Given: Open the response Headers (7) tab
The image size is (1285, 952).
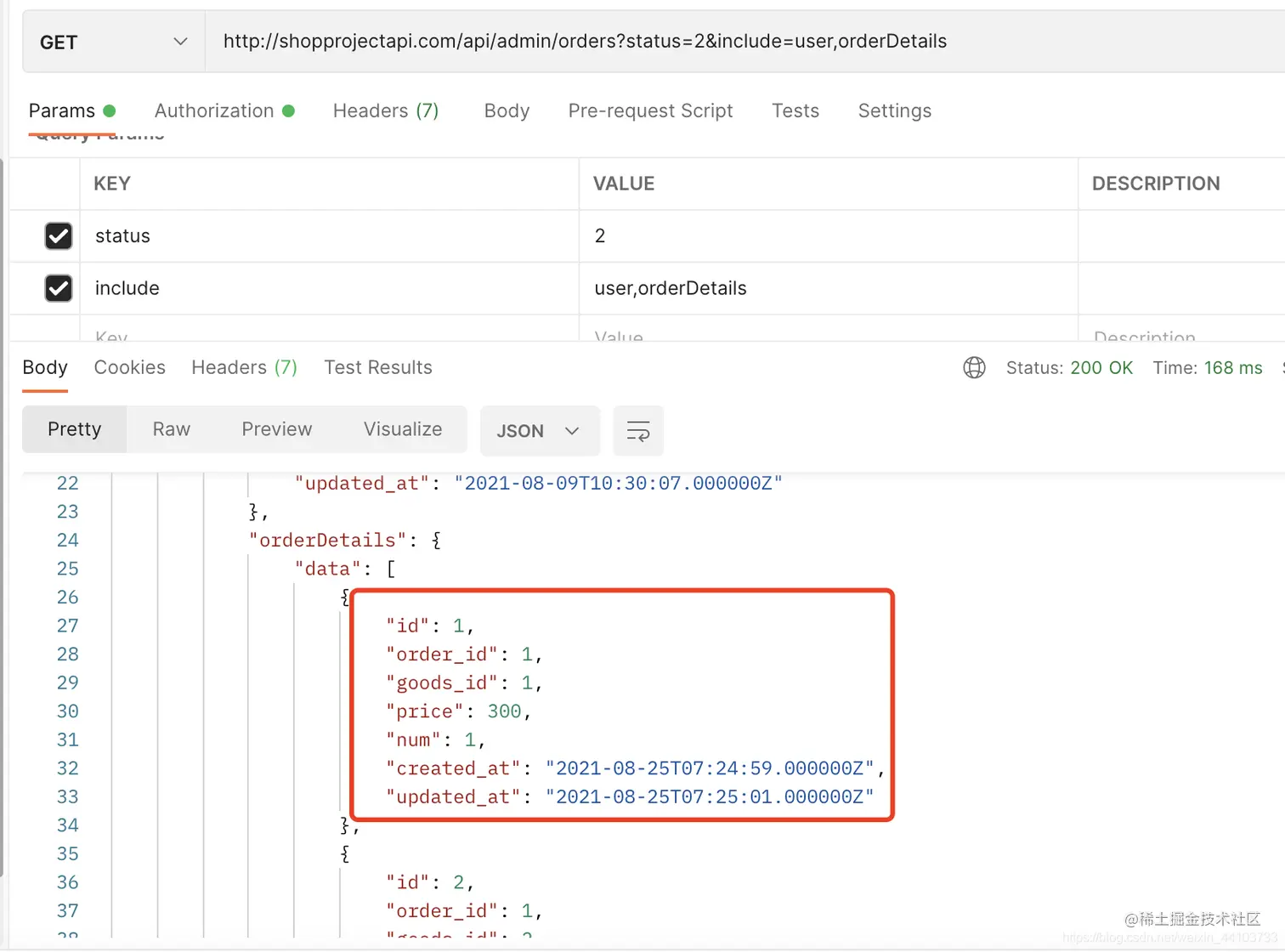Looking at the screenshot, I should pyautogui.click(x=244, y=367).
